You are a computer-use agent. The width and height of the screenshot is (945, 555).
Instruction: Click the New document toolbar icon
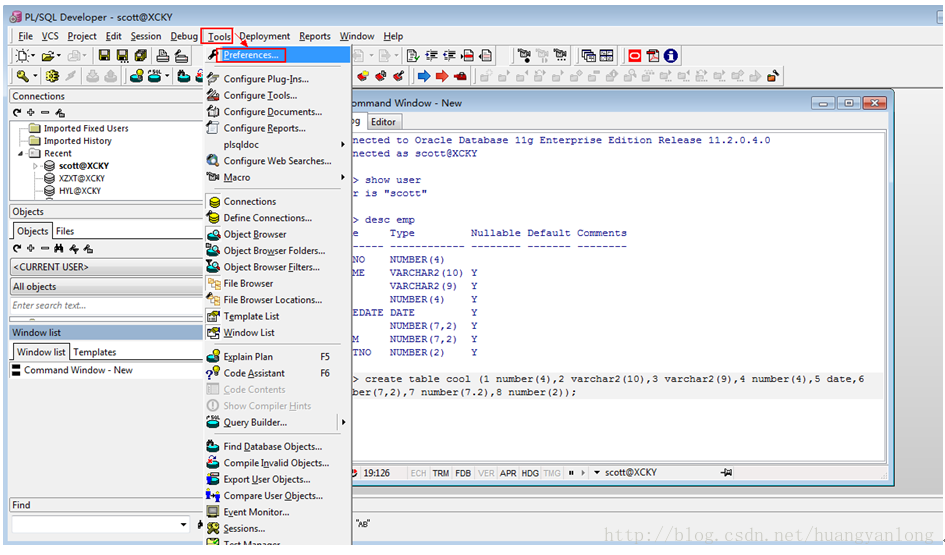click(22, 56)
